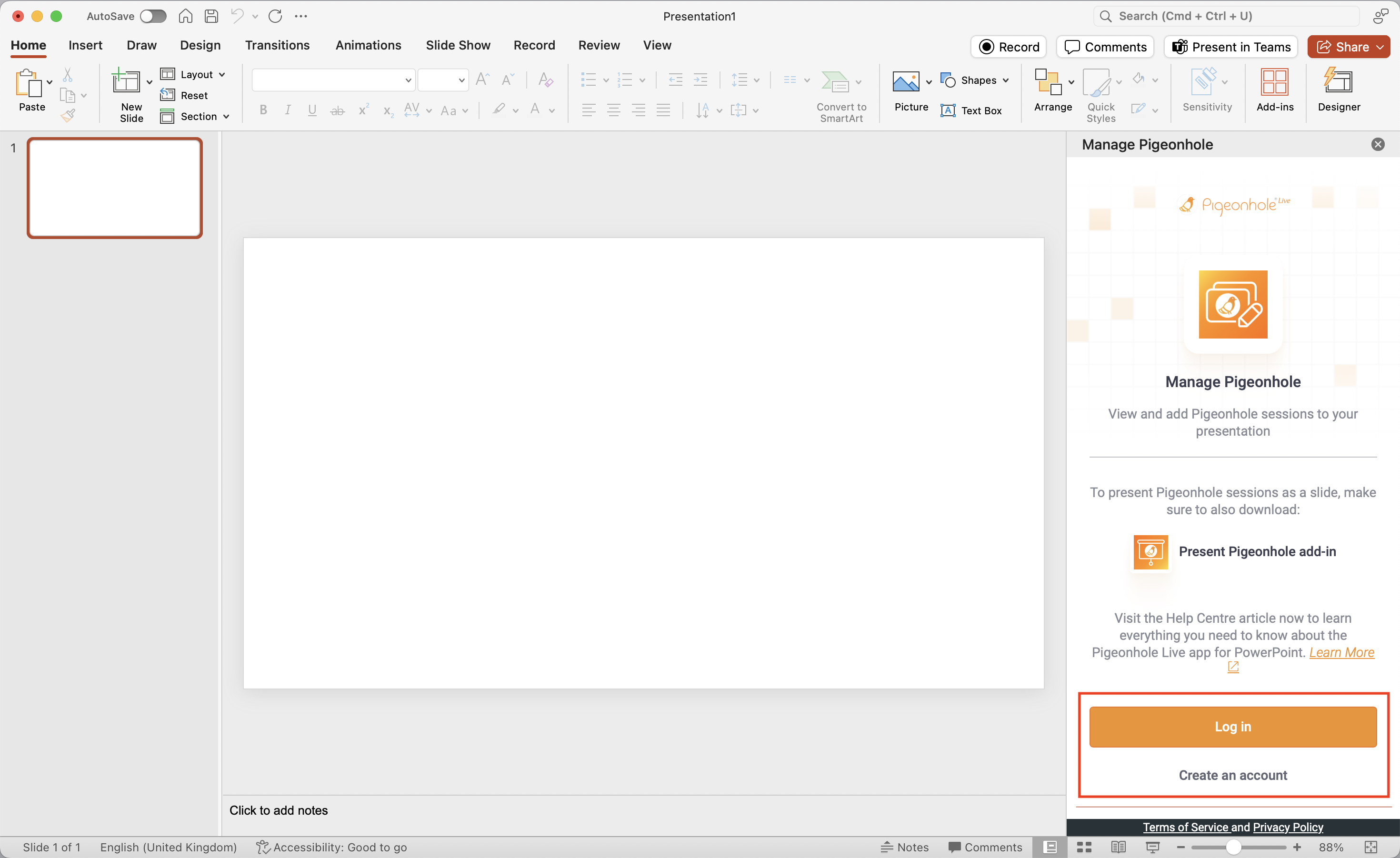The image size is (1400, 858).
Task: Open the Terms of Service link
Action: pyautogui.click(x=1186, y=827)
